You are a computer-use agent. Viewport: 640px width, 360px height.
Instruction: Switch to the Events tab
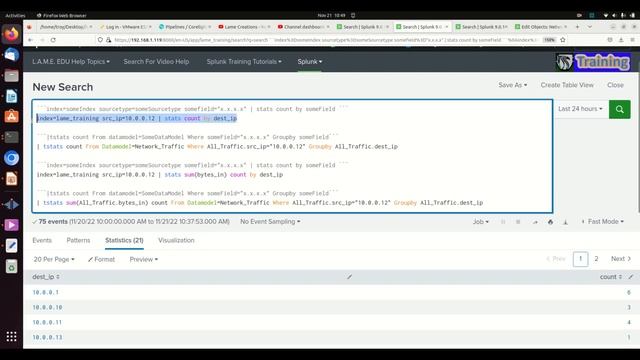(x=42, y=240)
